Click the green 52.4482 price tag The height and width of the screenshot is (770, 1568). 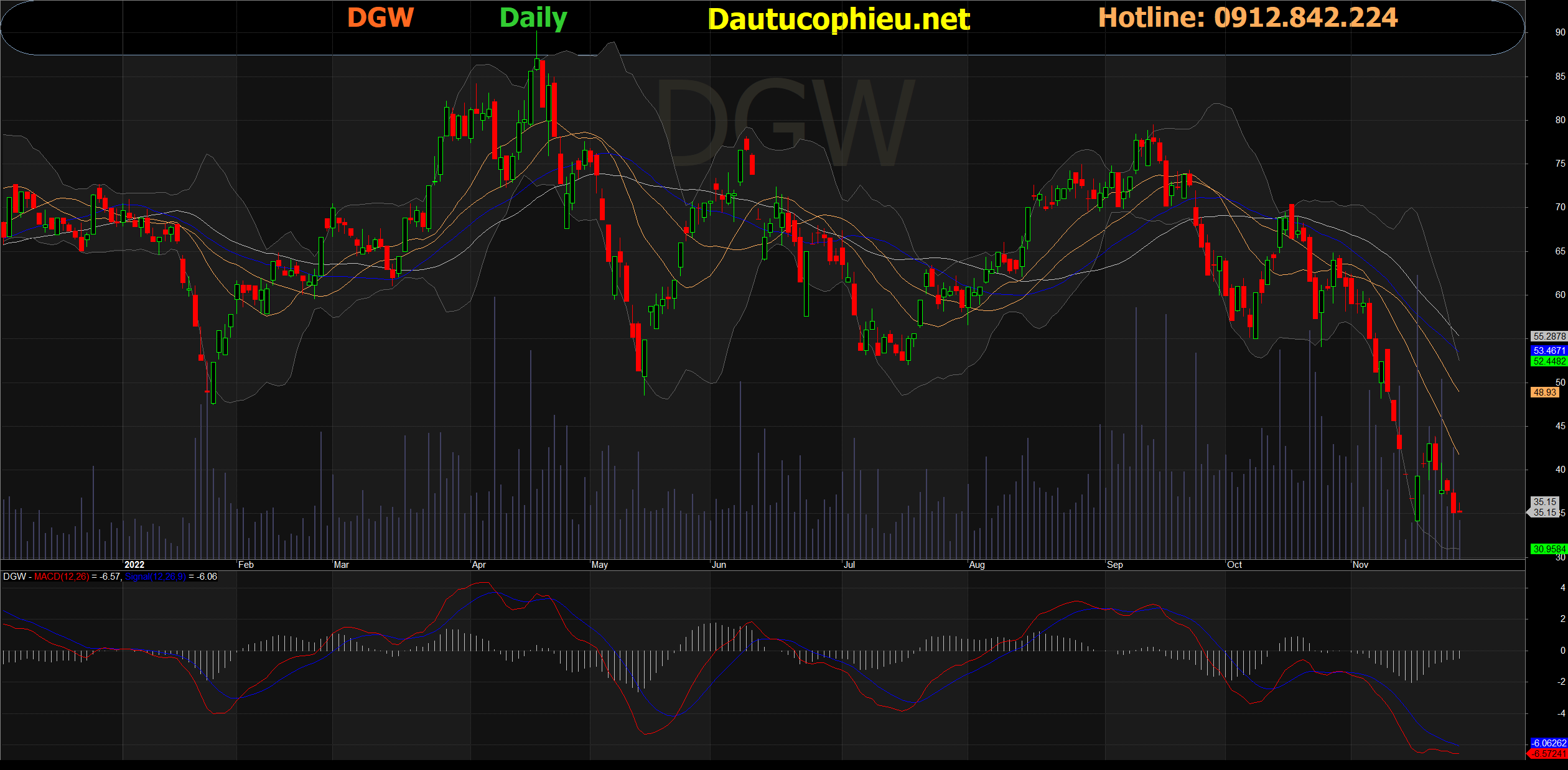(1549, 361)
